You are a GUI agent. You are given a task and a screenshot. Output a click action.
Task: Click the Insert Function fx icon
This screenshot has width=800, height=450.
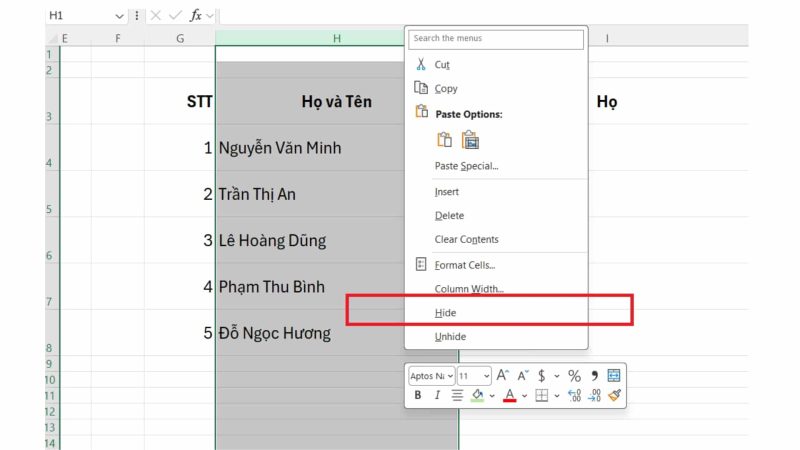(195, 16)
